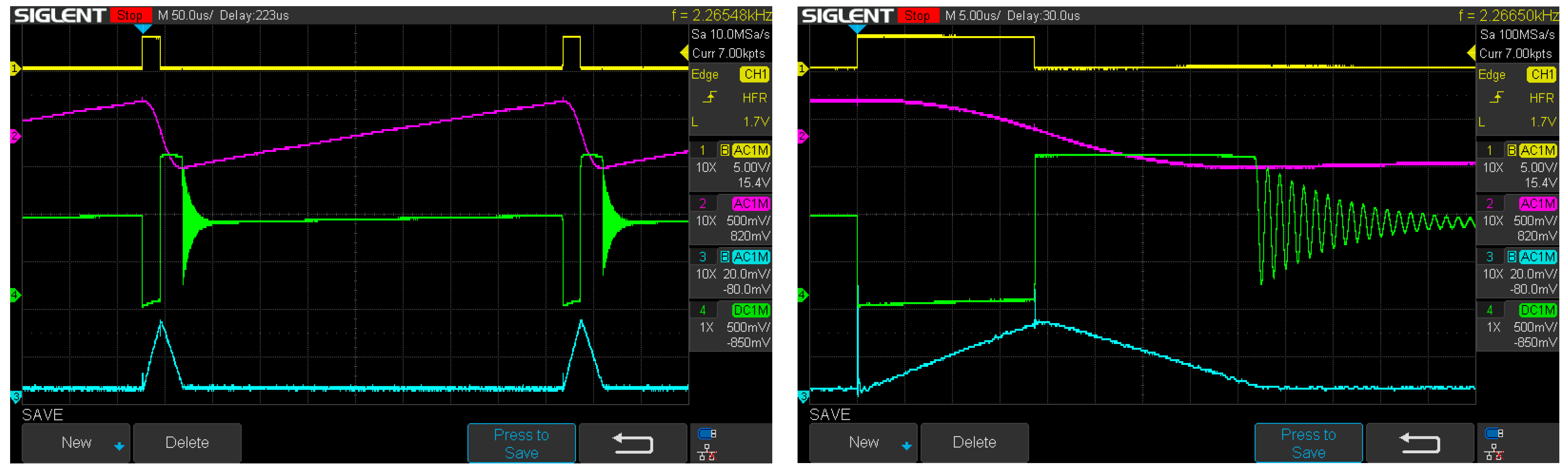Image resolution: width=1568 pixels, height=471 pixels.
Task: Click the USB drive icon on left scope
Action: pos(707,434)
